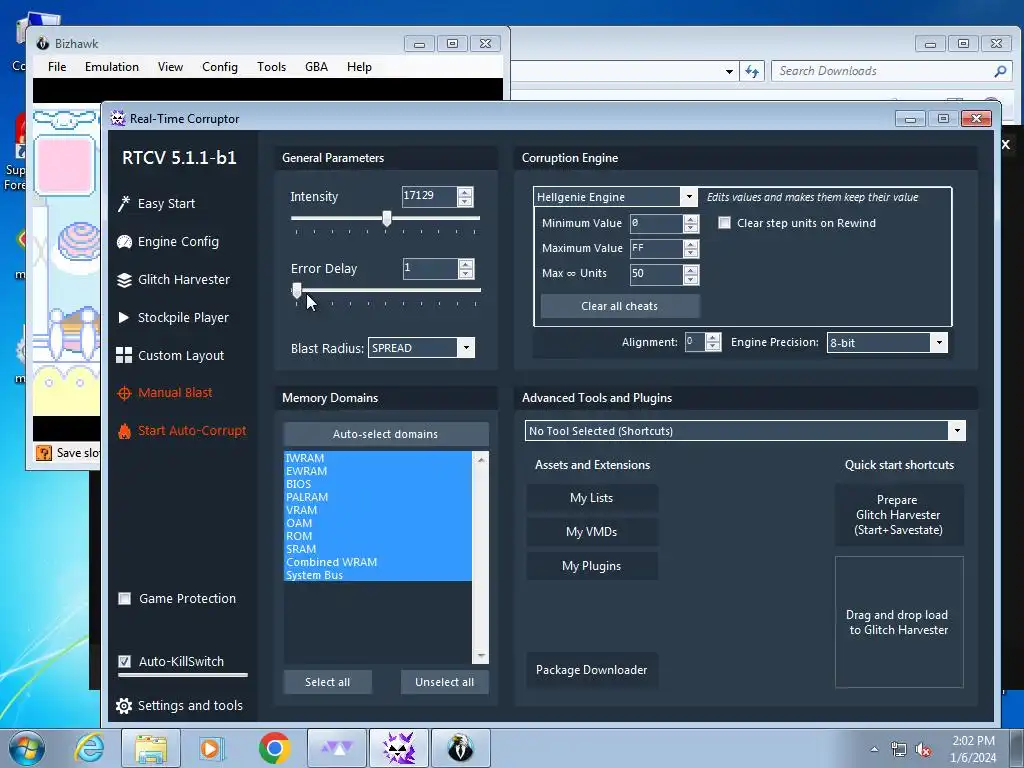The width and height of the screenshot is (1024, 768).
Task: Click Auto-select domains button
Action: pos(385,434)
